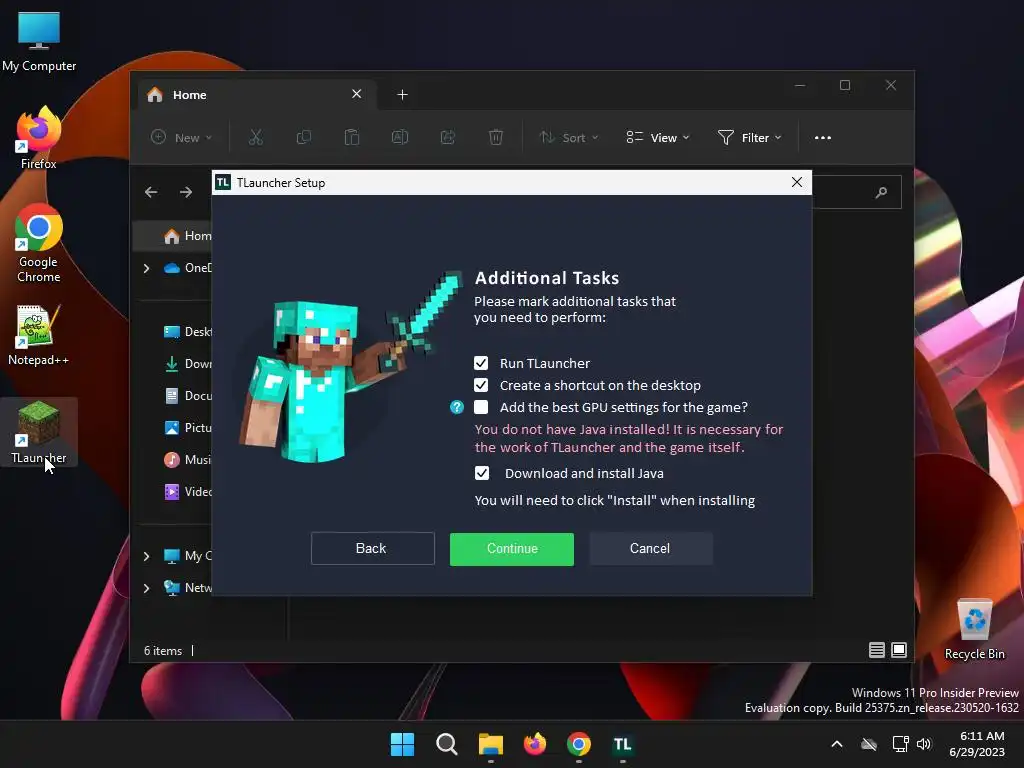1024x768 pixels.
Task: Click the green Continue button
Action: pos(512,549)
